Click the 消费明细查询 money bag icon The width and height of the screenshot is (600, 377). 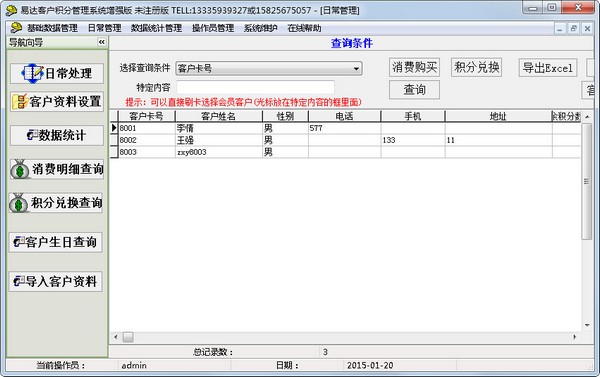20,169
